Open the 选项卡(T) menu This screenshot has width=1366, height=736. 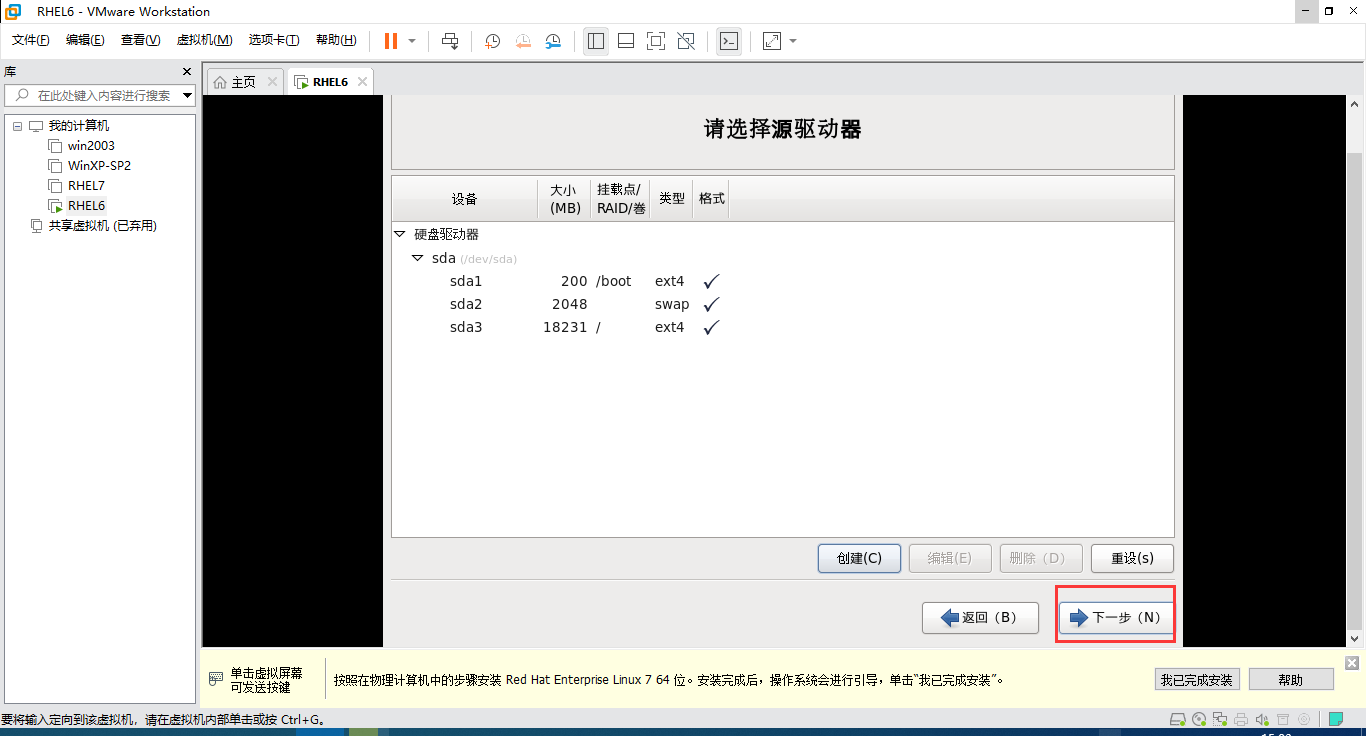(x=274, y=40)
